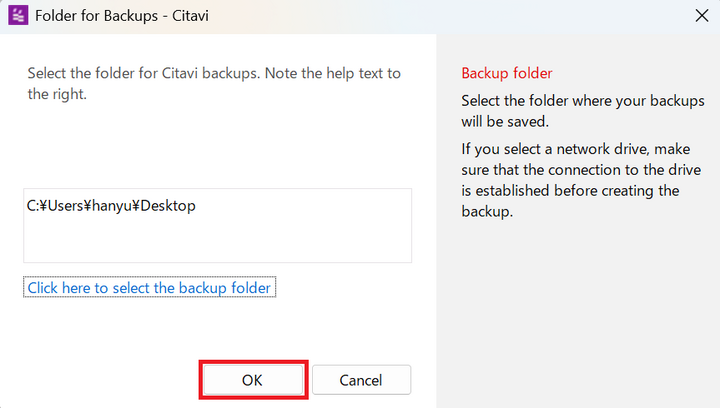
Task: Cancel the backup folder selection
Action: coord(361,380)
